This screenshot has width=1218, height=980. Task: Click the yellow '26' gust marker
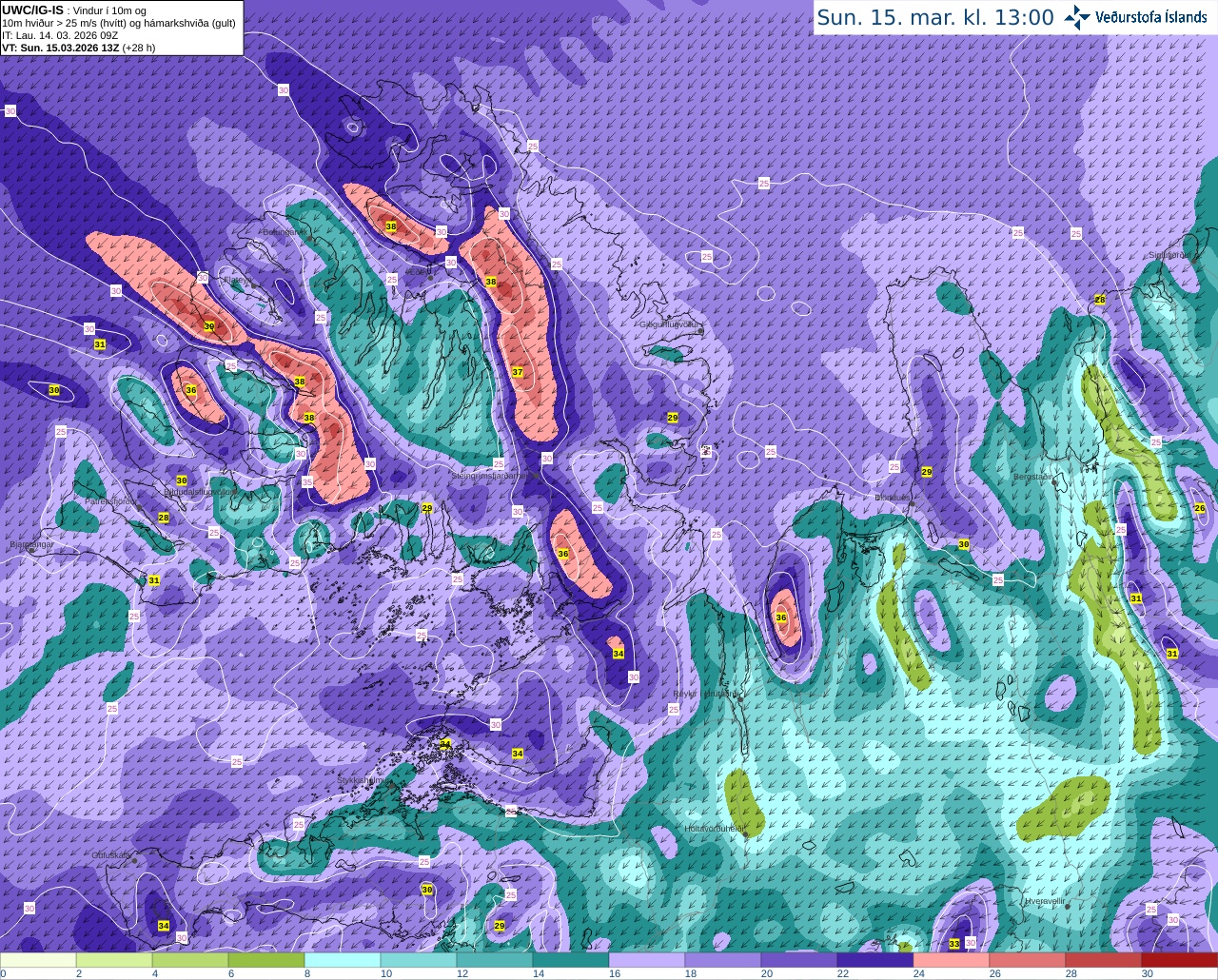click(x=1200, y=508)
